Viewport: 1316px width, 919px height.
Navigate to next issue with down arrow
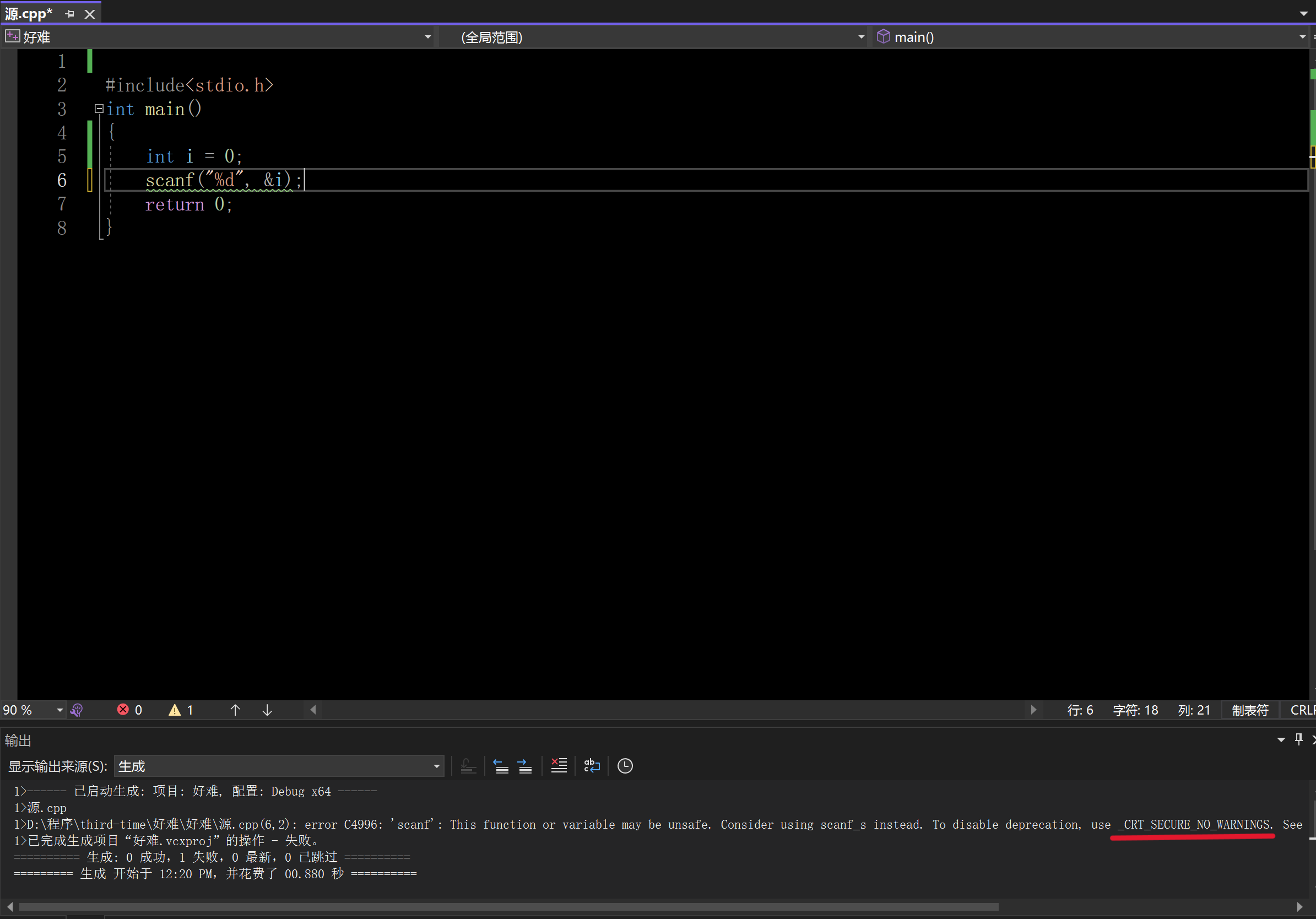(x=267, y=710)
